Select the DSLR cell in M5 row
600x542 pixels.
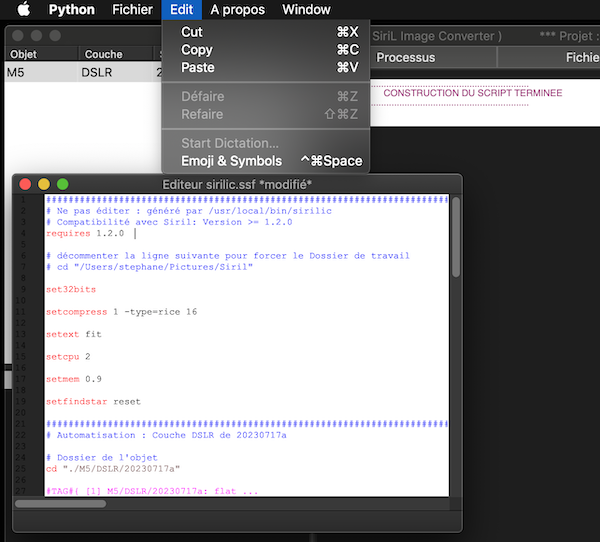coord(116,72)
